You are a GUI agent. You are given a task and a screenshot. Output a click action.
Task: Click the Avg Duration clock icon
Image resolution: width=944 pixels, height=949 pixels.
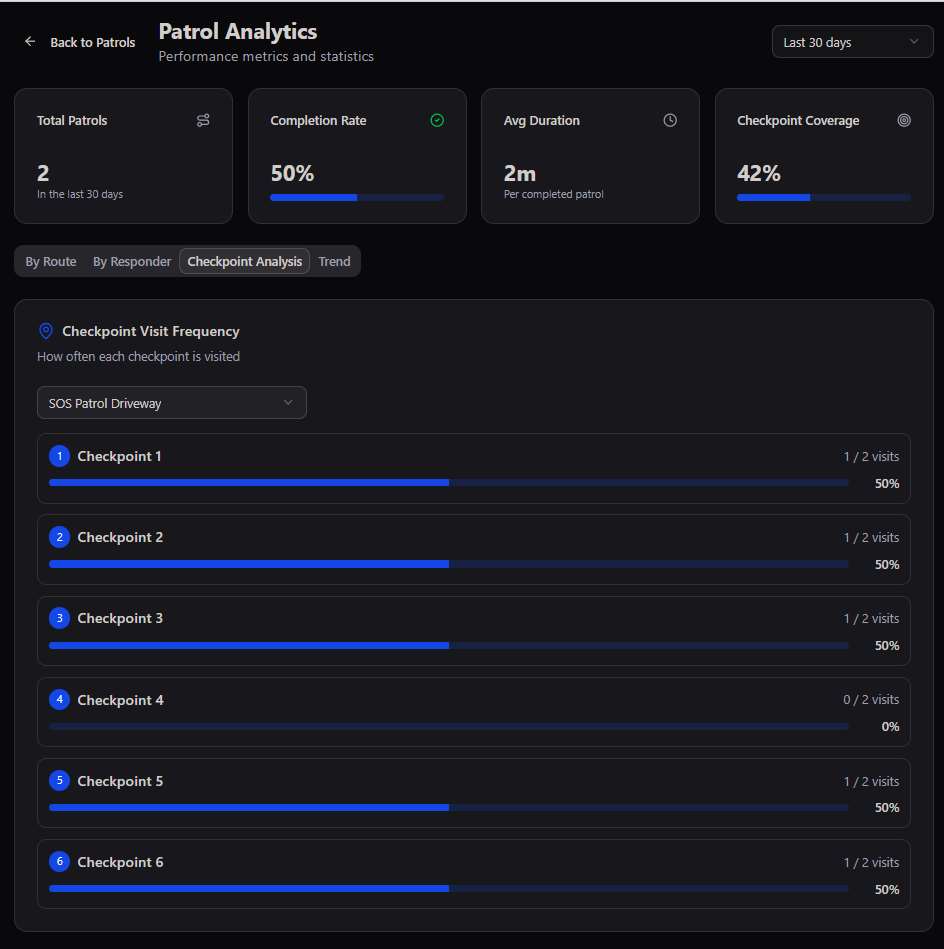pyautogui.click(x=670, y=120)
